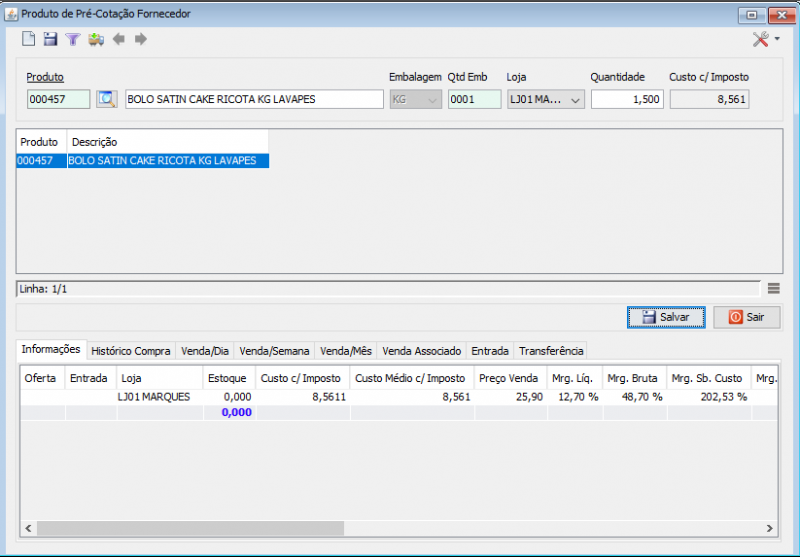This screenshot has width=800, height=557.
Task: Click the Mrg. Líq. column header
Action: (x=574, y=378)
